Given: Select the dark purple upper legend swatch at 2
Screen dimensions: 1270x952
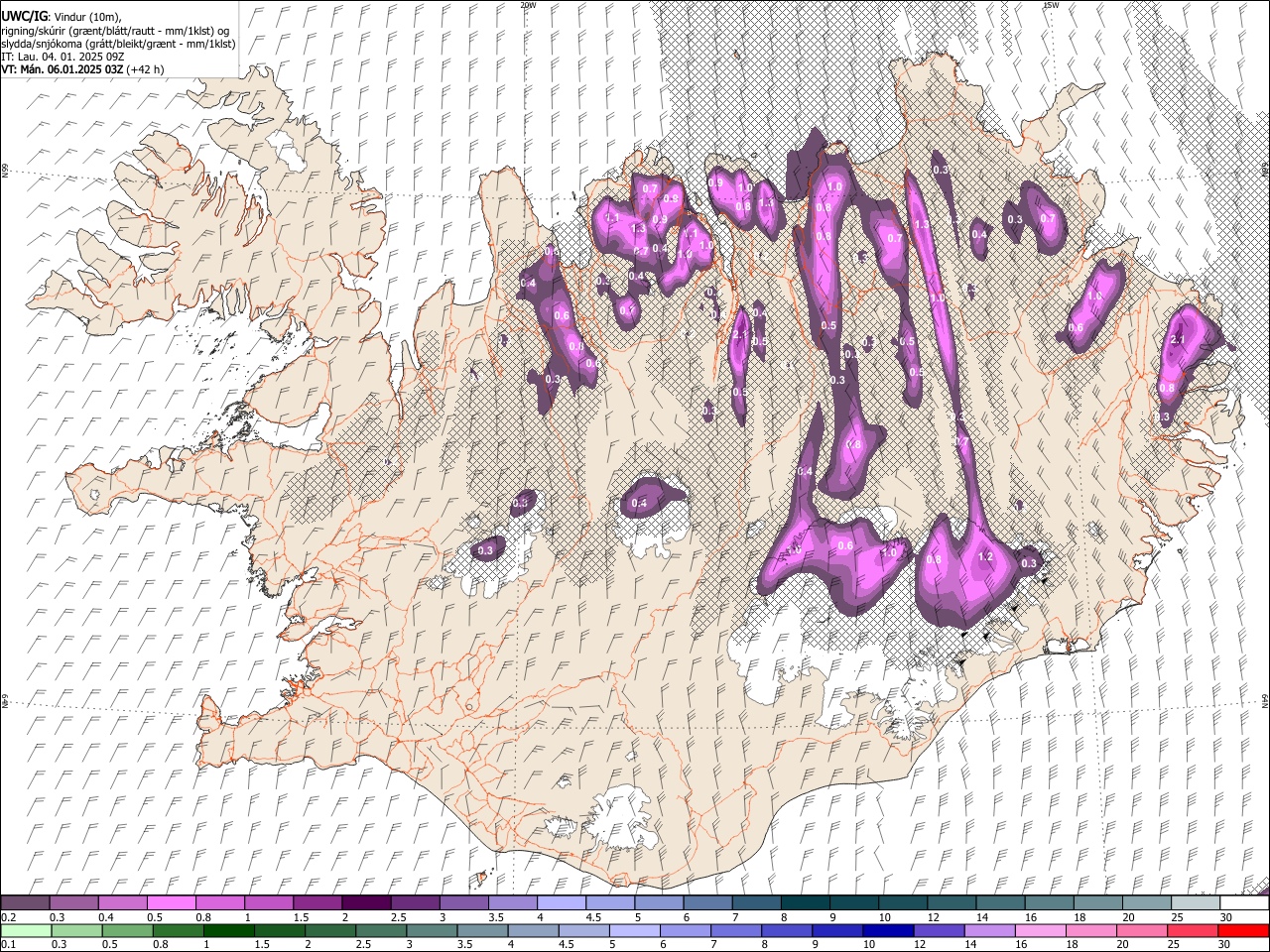Looking at the screenshot, I should tap(365, 903).
